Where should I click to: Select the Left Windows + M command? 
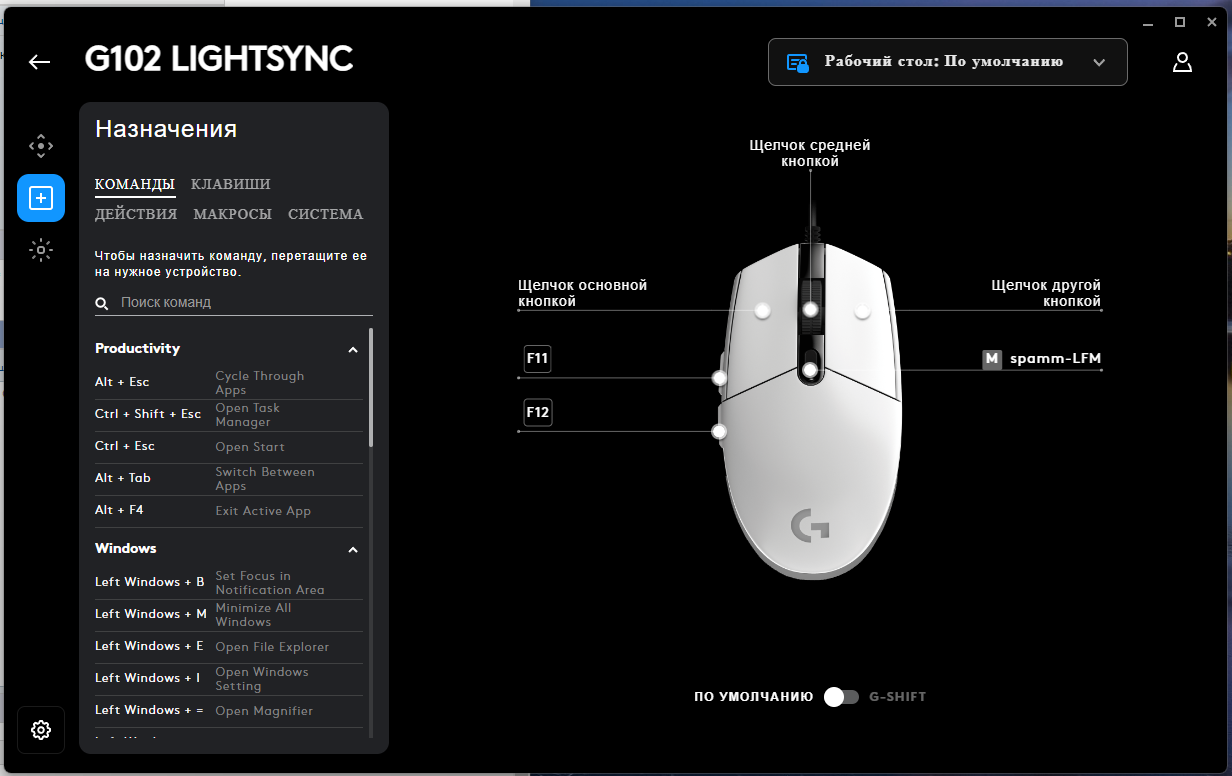coord(229,615)
